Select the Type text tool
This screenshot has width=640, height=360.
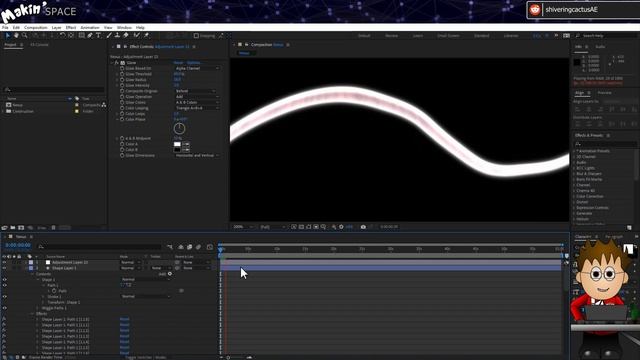pos(98,36)
